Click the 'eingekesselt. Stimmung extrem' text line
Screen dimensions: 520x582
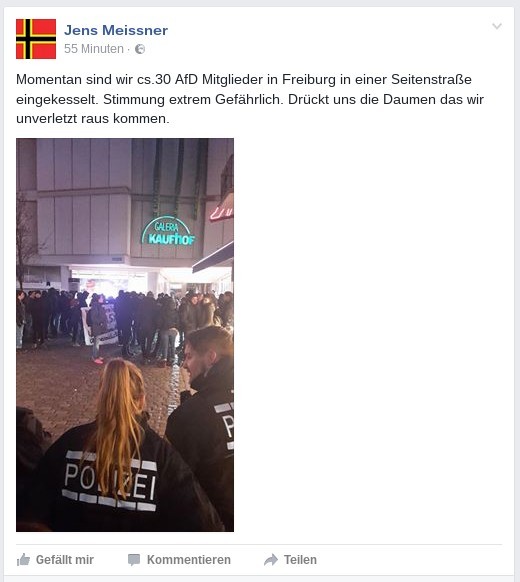tap(250, 99)
